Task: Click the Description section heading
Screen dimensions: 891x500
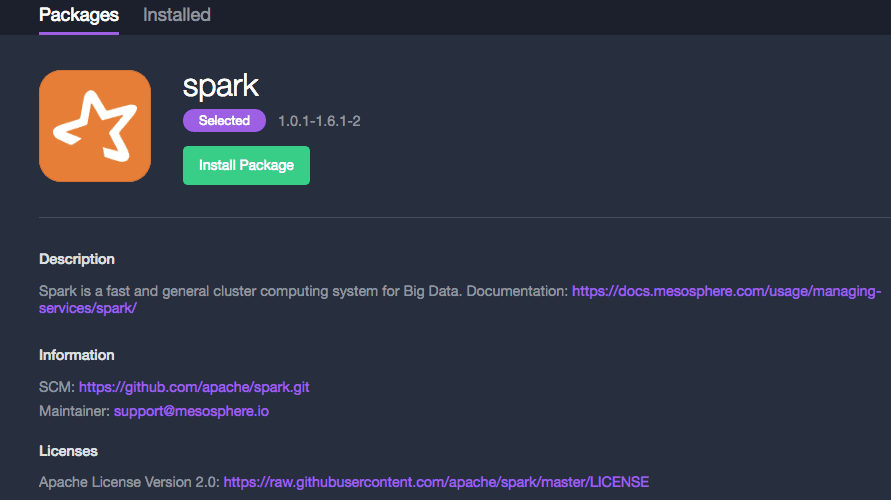Action: click(77, 259)
